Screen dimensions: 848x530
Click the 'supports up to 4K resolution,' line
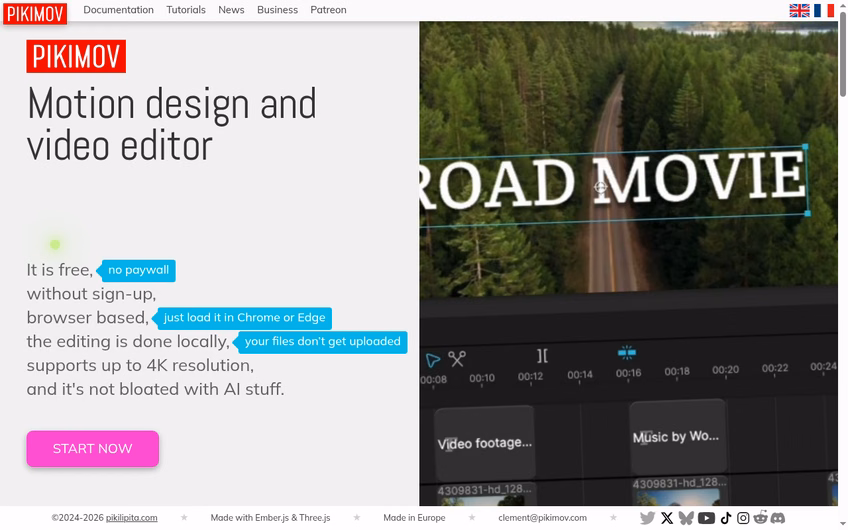pos(140,365)
